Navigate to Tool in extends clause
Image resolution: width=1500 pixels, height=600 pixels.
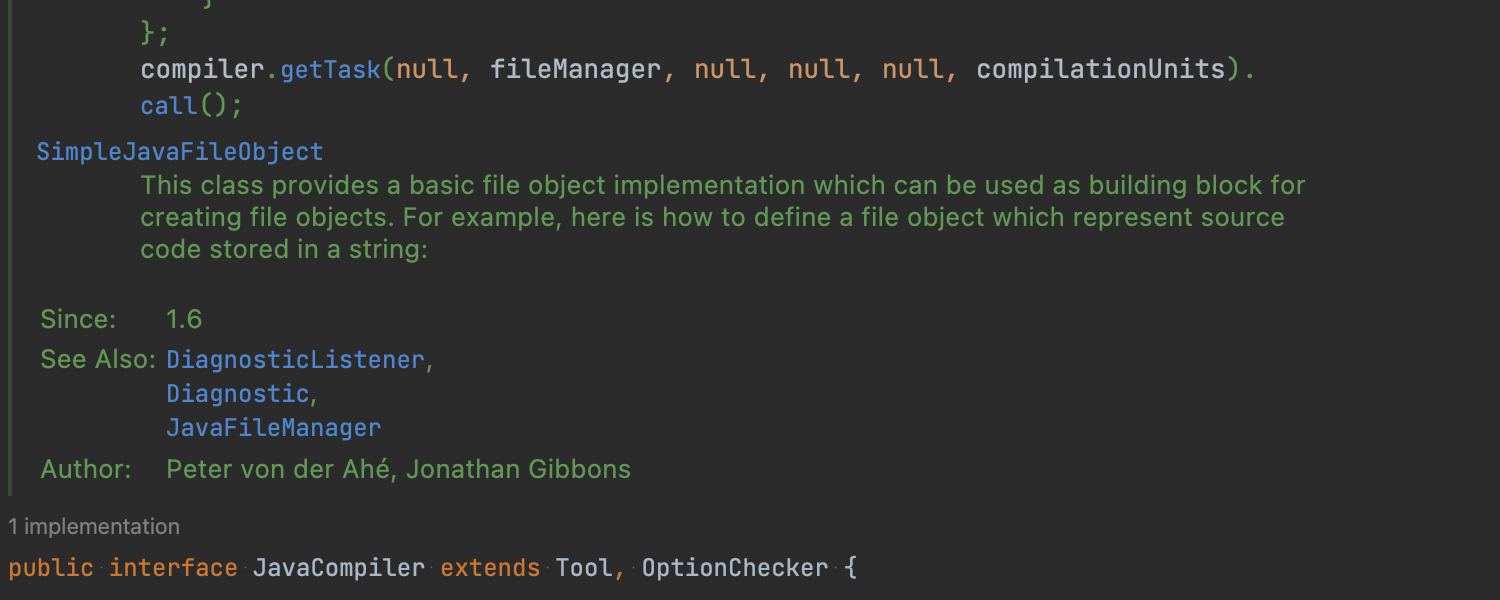pos(583,568)
